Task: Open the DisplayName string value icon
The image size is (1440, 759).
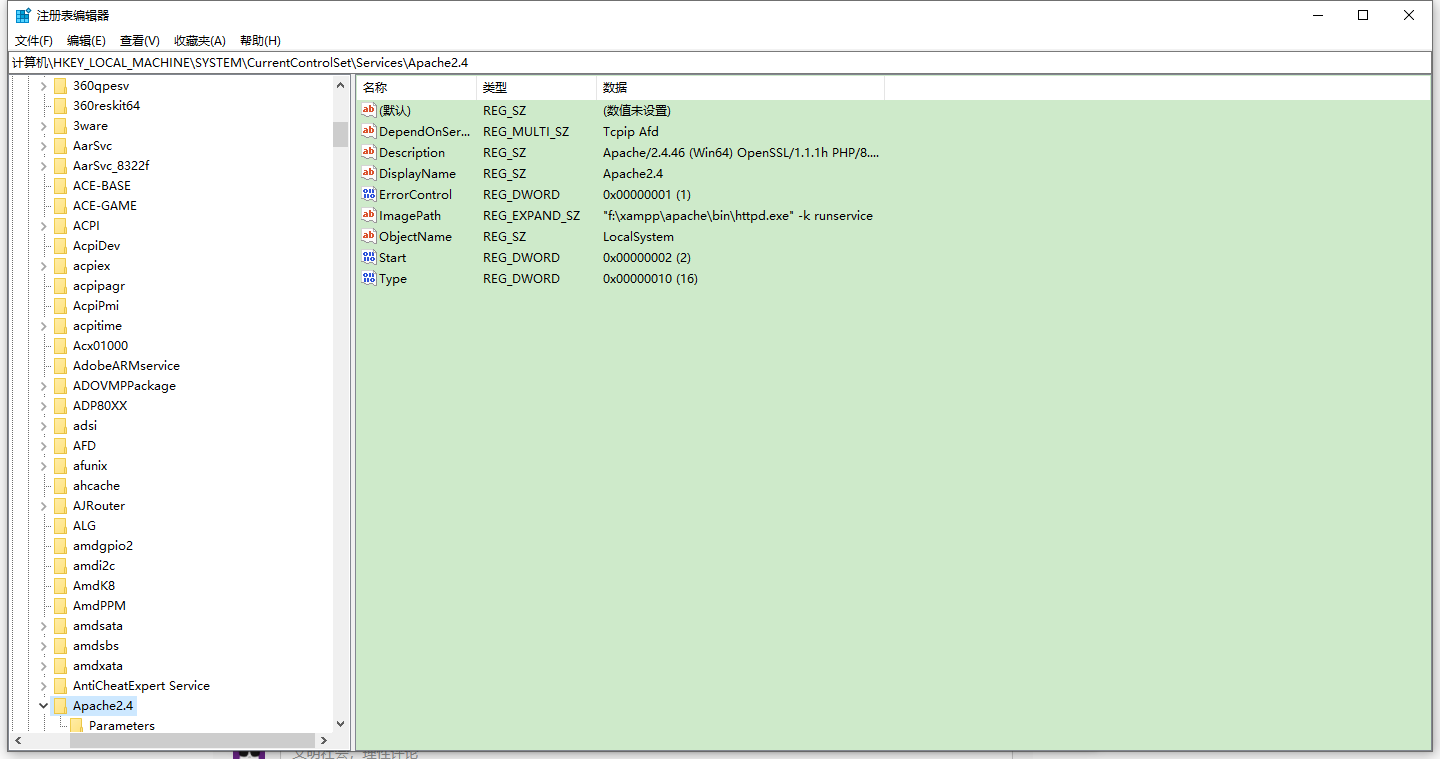Action: click(368, 173)
